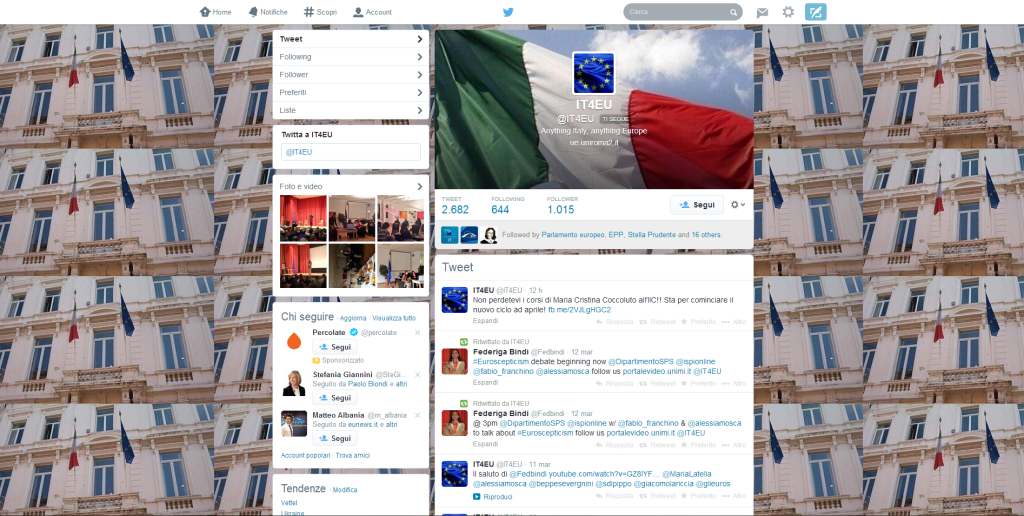Screen dimensions: 1024x516
Task: Open the 644 Following count
Action: pyautogui.click(x=507, y=205)
